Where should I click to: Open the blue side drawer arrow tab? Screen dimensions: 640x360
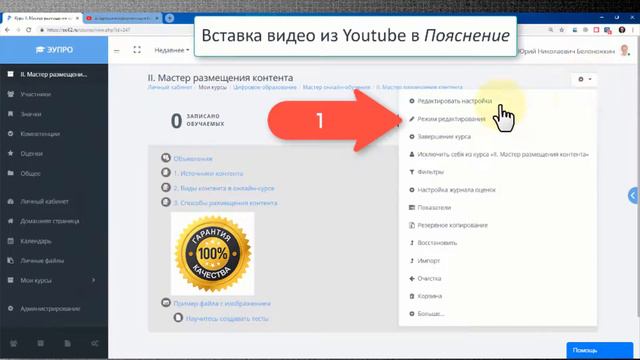[633, 196]
